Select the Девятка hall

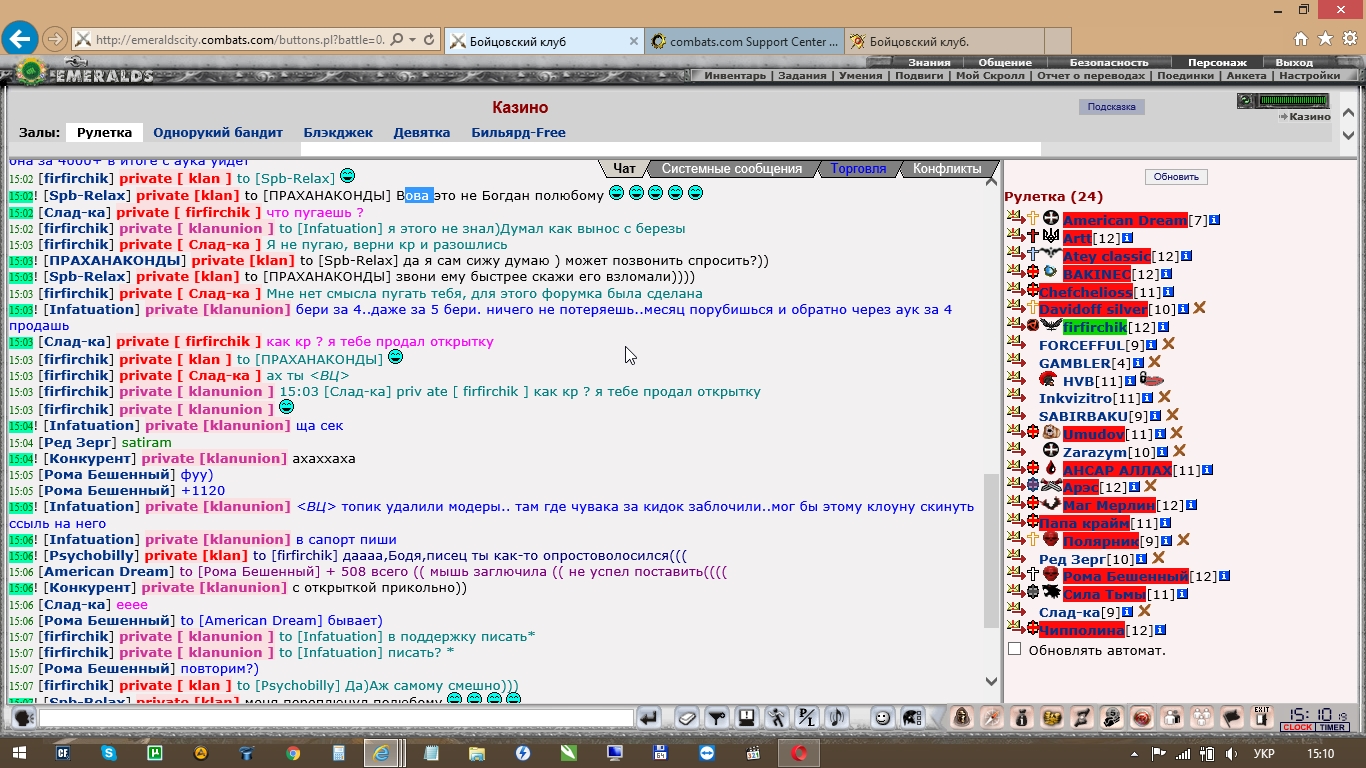421,132
